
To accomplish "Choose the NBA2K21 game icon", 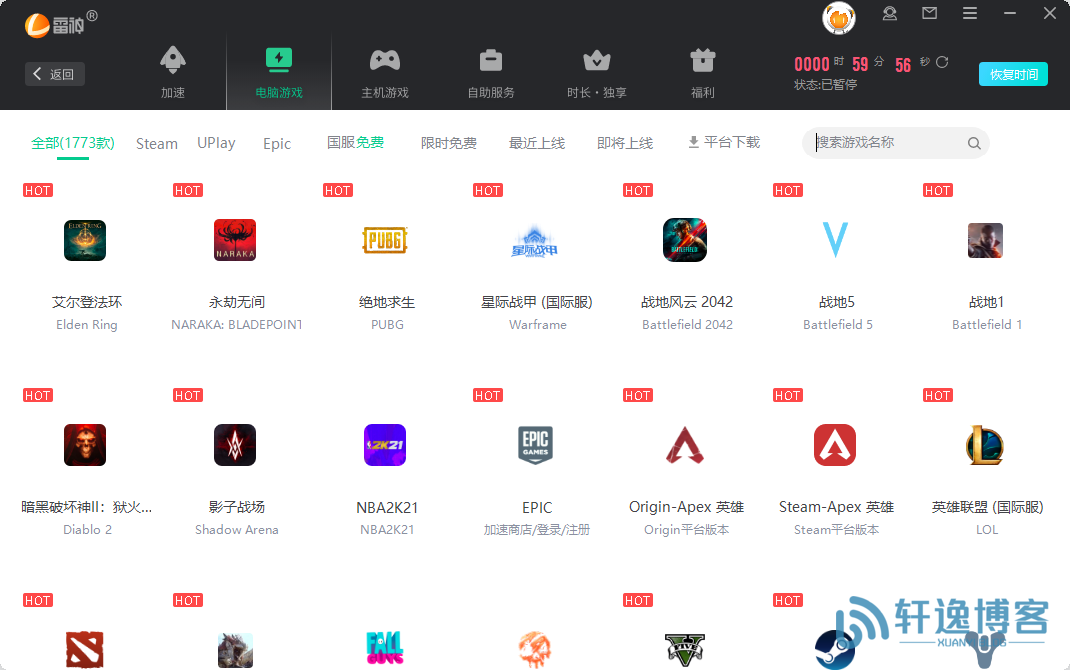I will pyautogui.click(x=385, y=445).
